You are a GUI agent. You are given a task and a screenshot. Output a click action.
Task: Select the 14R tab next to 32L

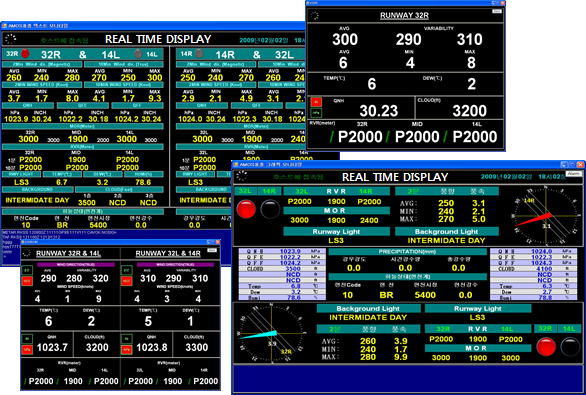click(269, 191)
